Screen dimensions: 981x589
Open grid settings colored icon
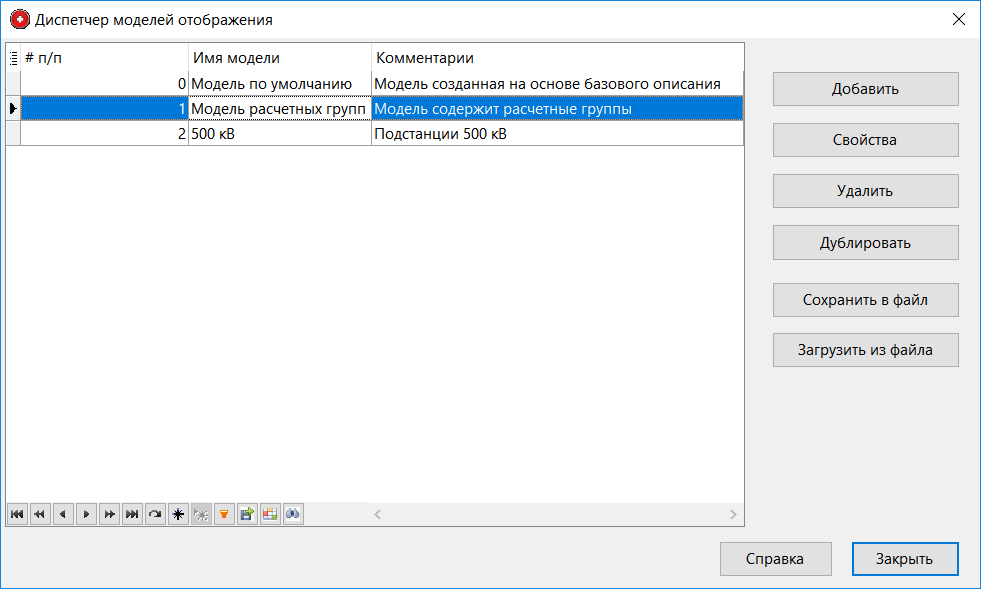click(270, 514)
